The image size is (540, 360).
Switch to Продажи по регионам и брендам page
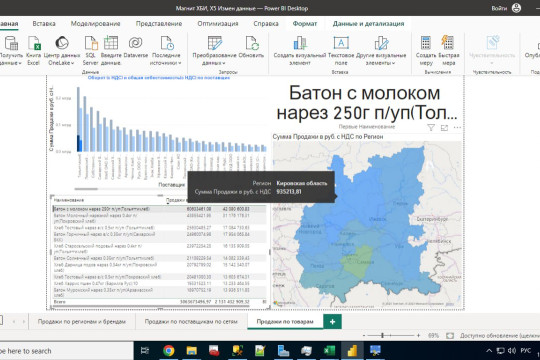(x=82, y=321)
